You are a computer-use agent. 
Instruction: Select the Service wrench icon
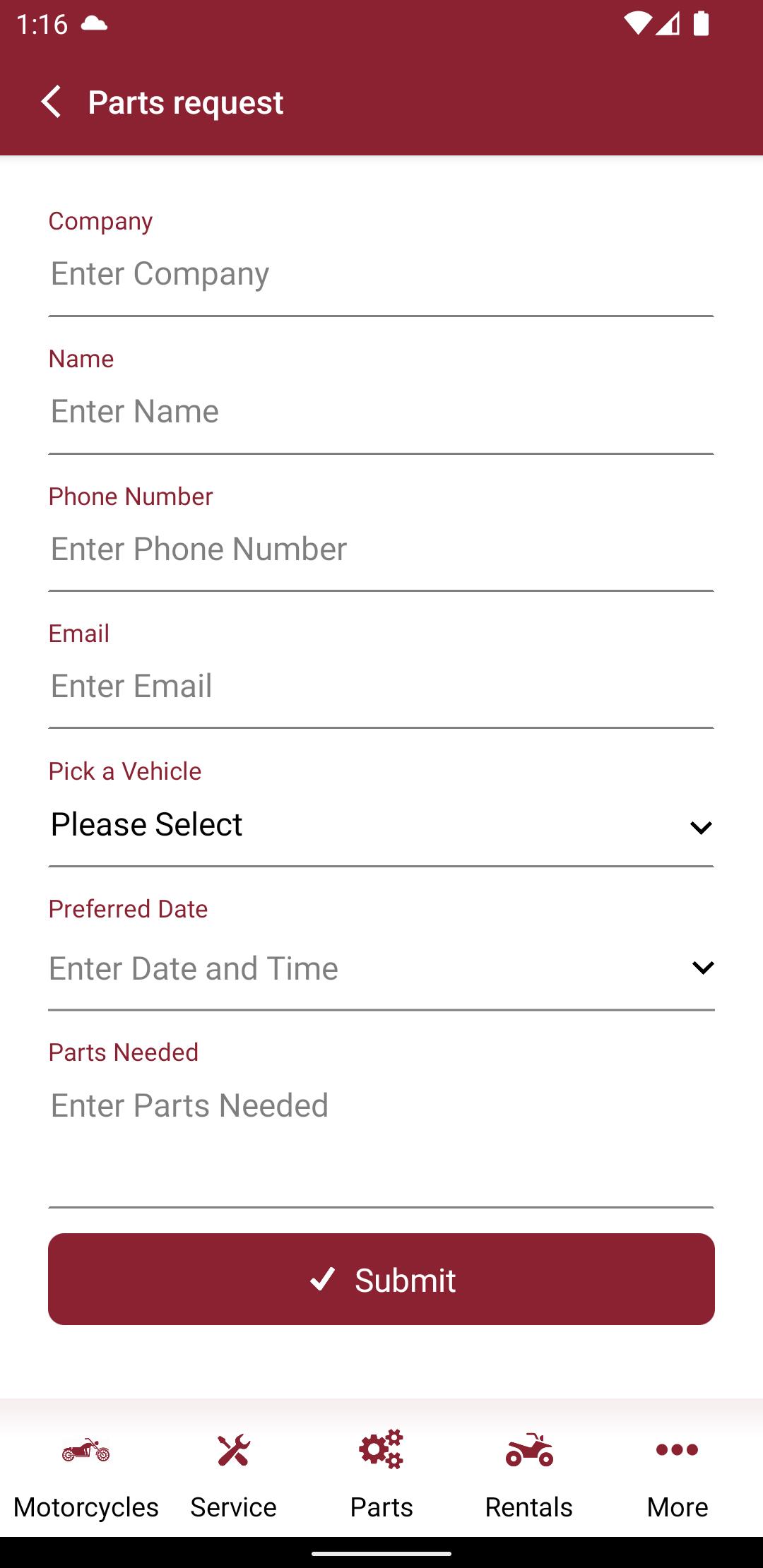(x=233, y=1451)
